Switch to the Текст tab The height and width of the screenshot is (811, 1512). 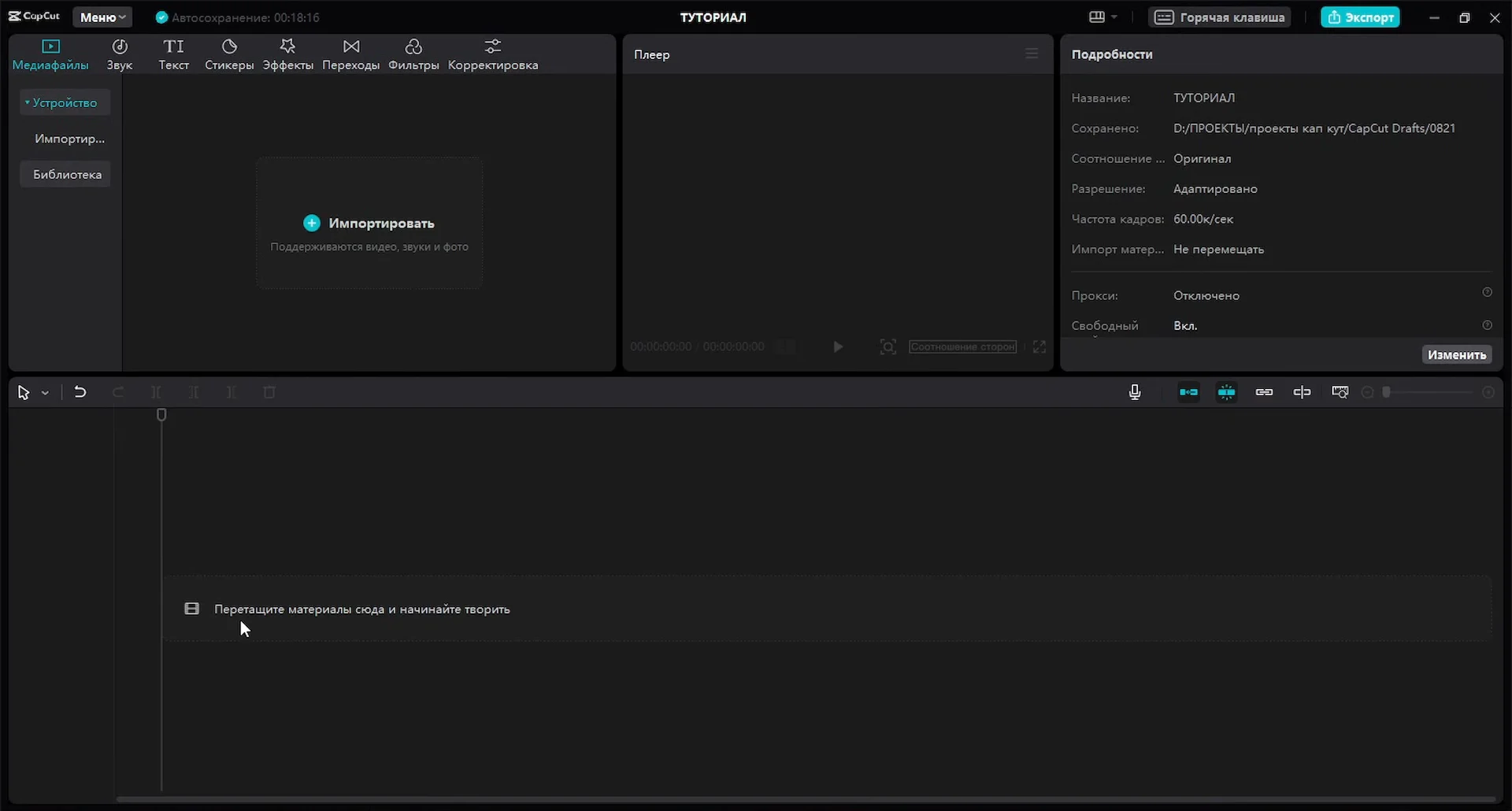tap(173, 54)
